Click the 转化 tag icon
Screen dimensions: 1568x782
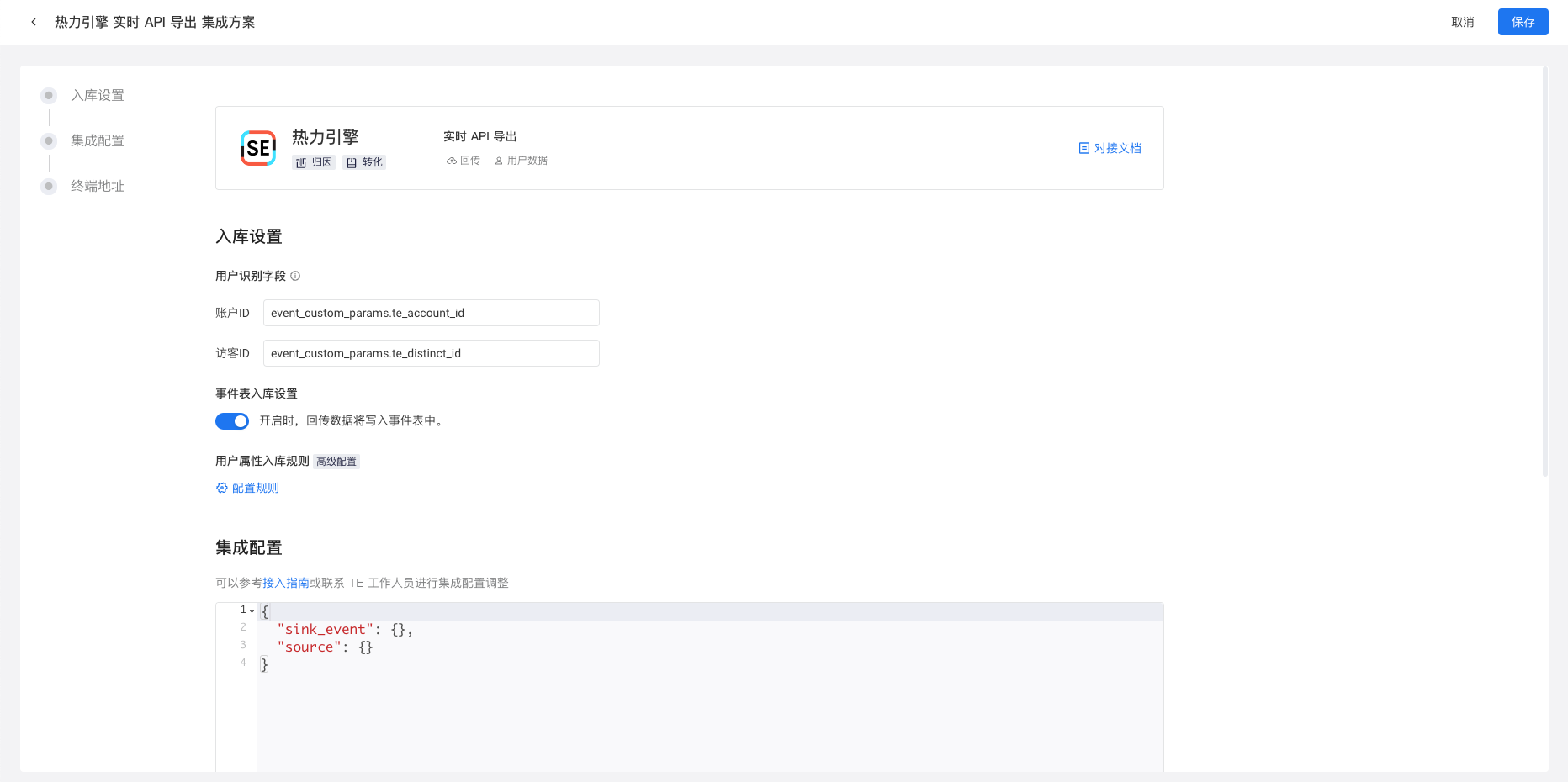352,163
